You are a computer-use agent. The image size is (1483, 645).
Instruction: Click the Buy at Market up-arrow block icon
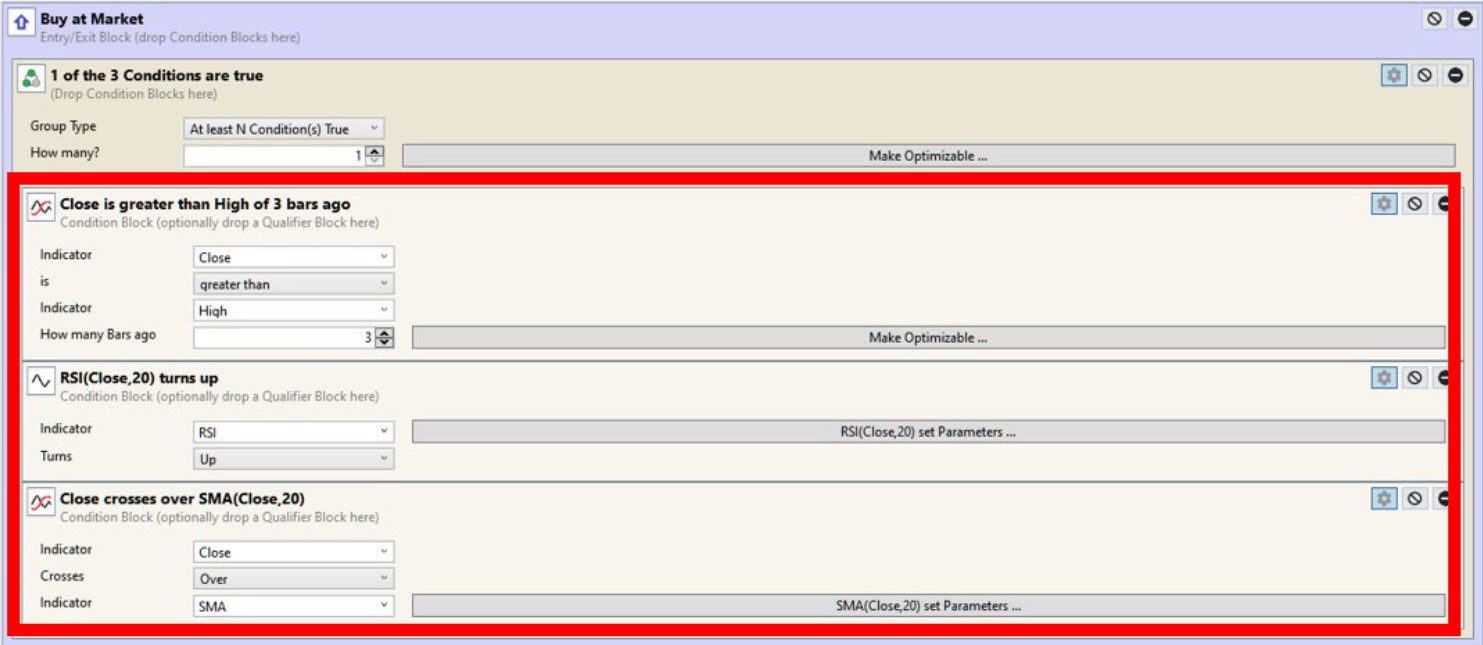pos(20,21)
